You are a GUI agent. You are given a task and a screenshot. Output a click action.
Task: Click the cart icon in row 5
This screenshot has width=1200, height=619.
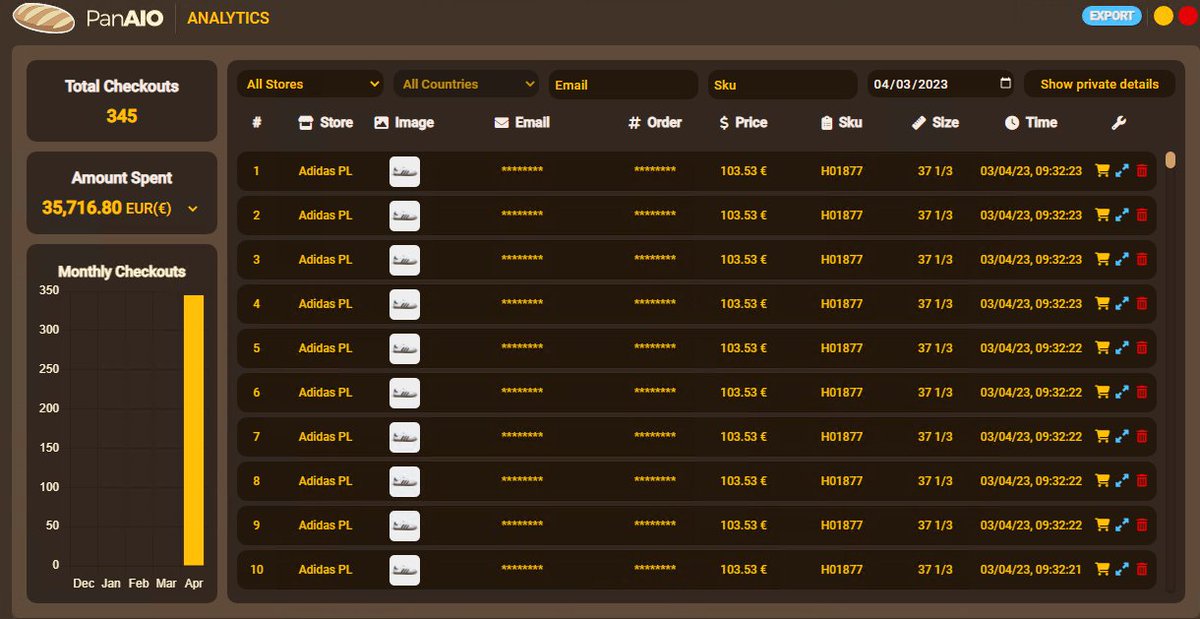pyautogui.click(x=1102, y=348)
